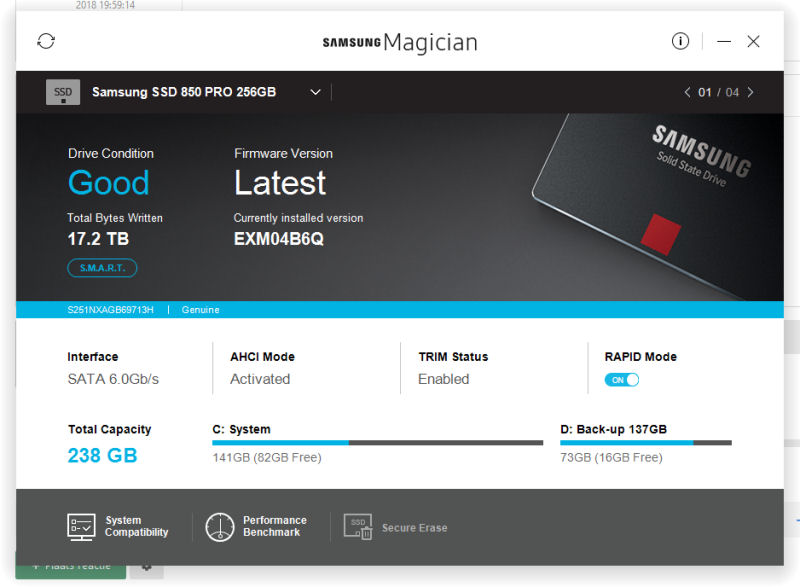The image size is (800, 587).
Task: Click the Genuine status text
Action: pyautogui.click(x=201, y=310)
